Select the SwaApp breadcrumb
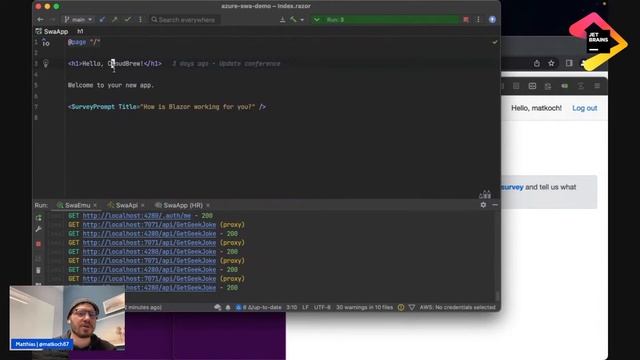The height and width of the screenshot is (360, 640). tap(52, 31)
